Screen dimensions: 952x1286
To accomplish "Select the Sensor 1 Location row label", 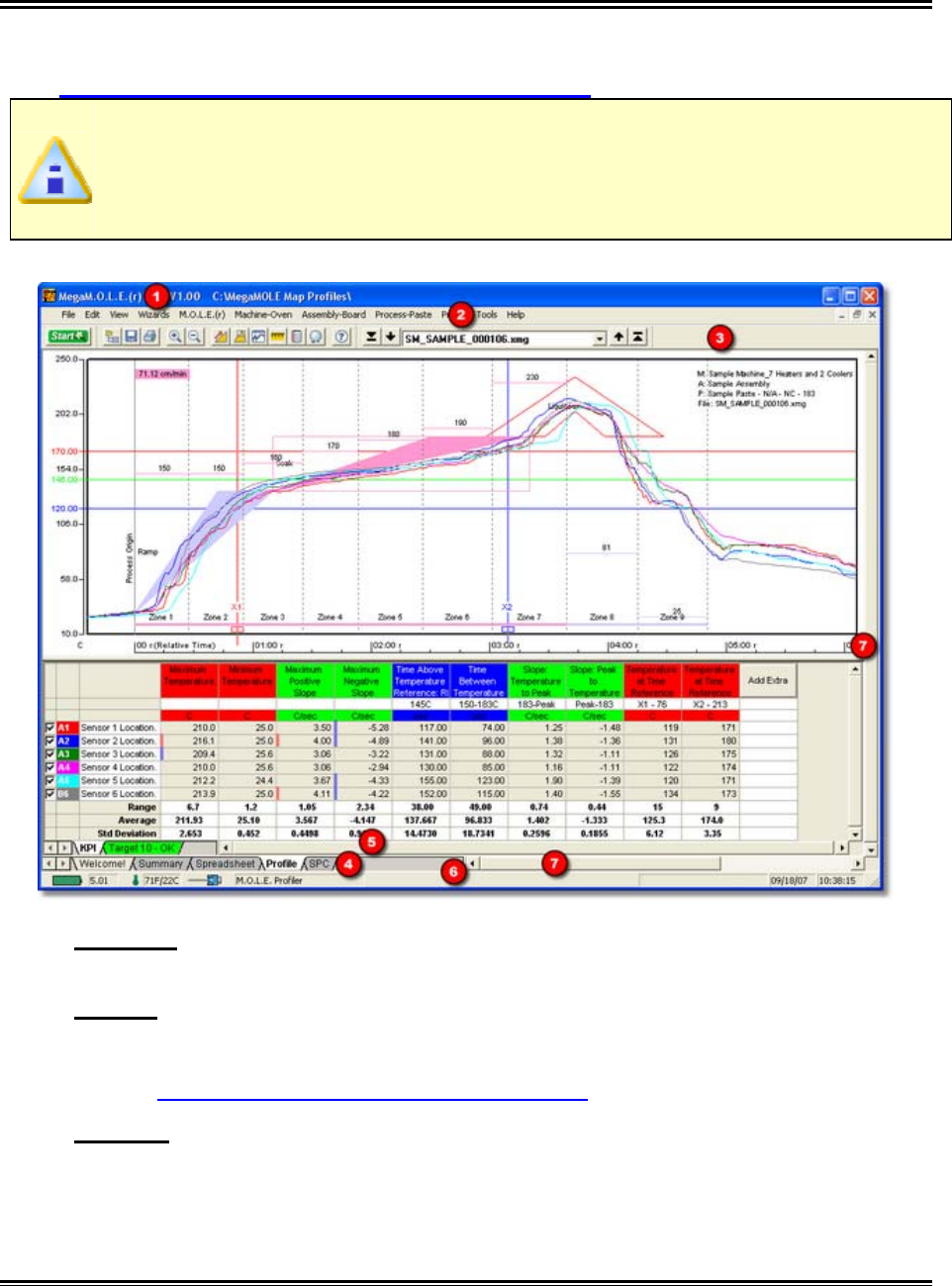I will tap(119, 728).
